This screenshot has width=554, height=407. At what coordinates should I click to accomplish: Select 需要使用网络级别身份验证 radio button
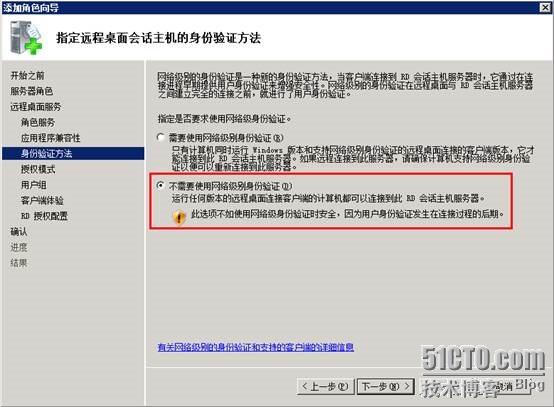click(x=161, y=137)
